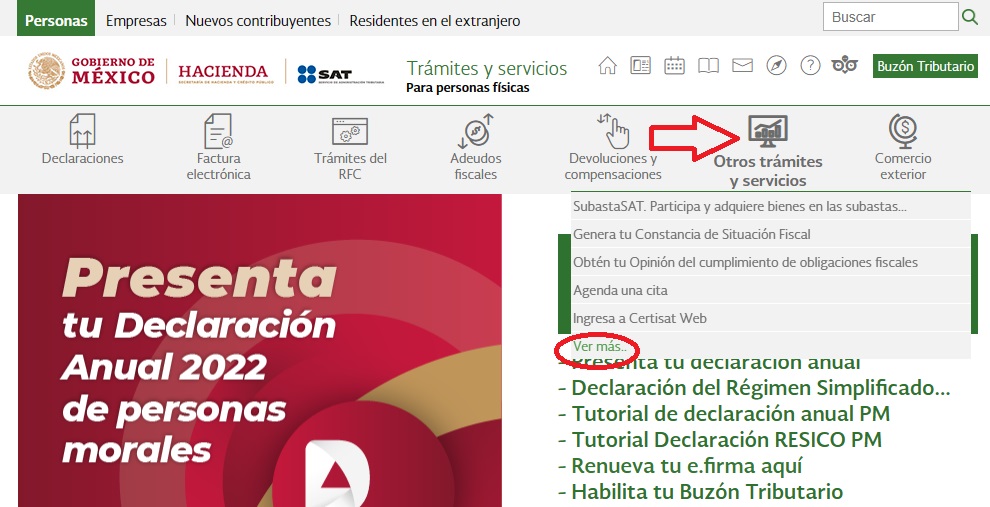Click the question mark help icon
This screenshot has width=990, height=507.
coord(810,66)
